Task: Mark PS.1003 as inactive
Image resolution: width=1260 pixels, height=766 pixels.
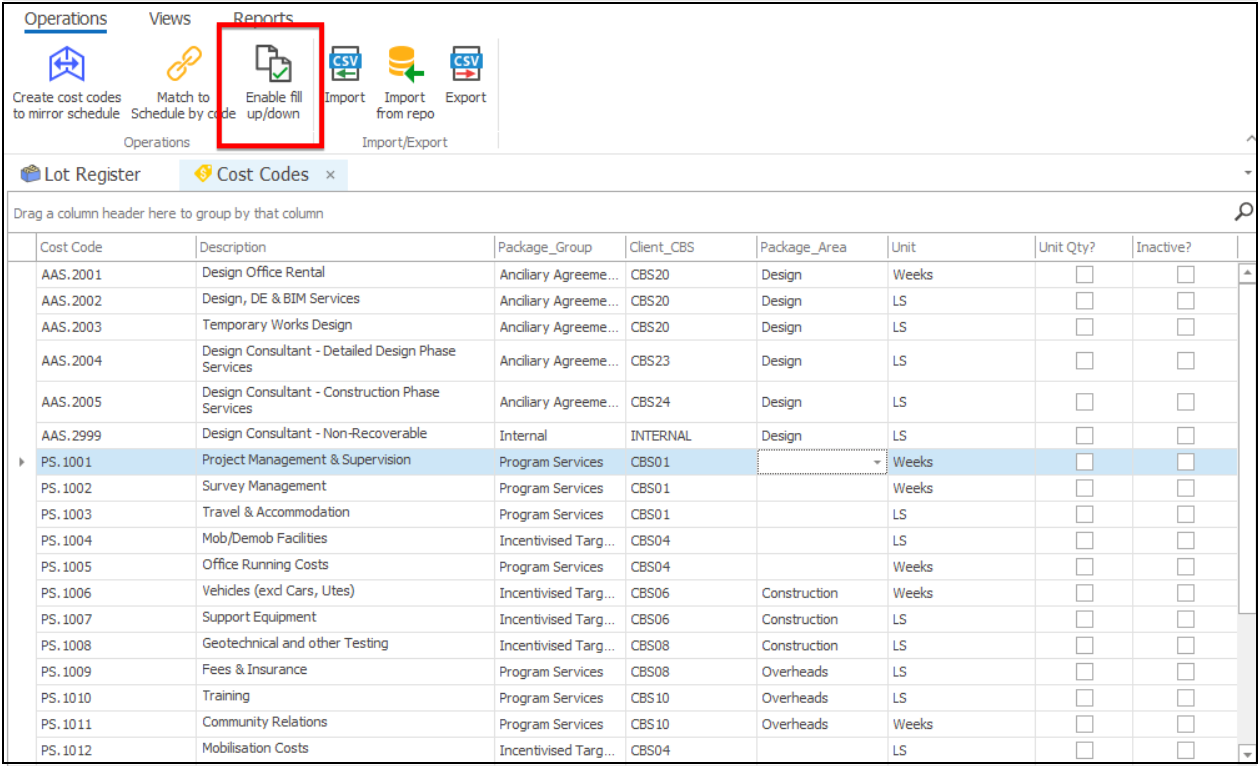Action: [1185, 514]
